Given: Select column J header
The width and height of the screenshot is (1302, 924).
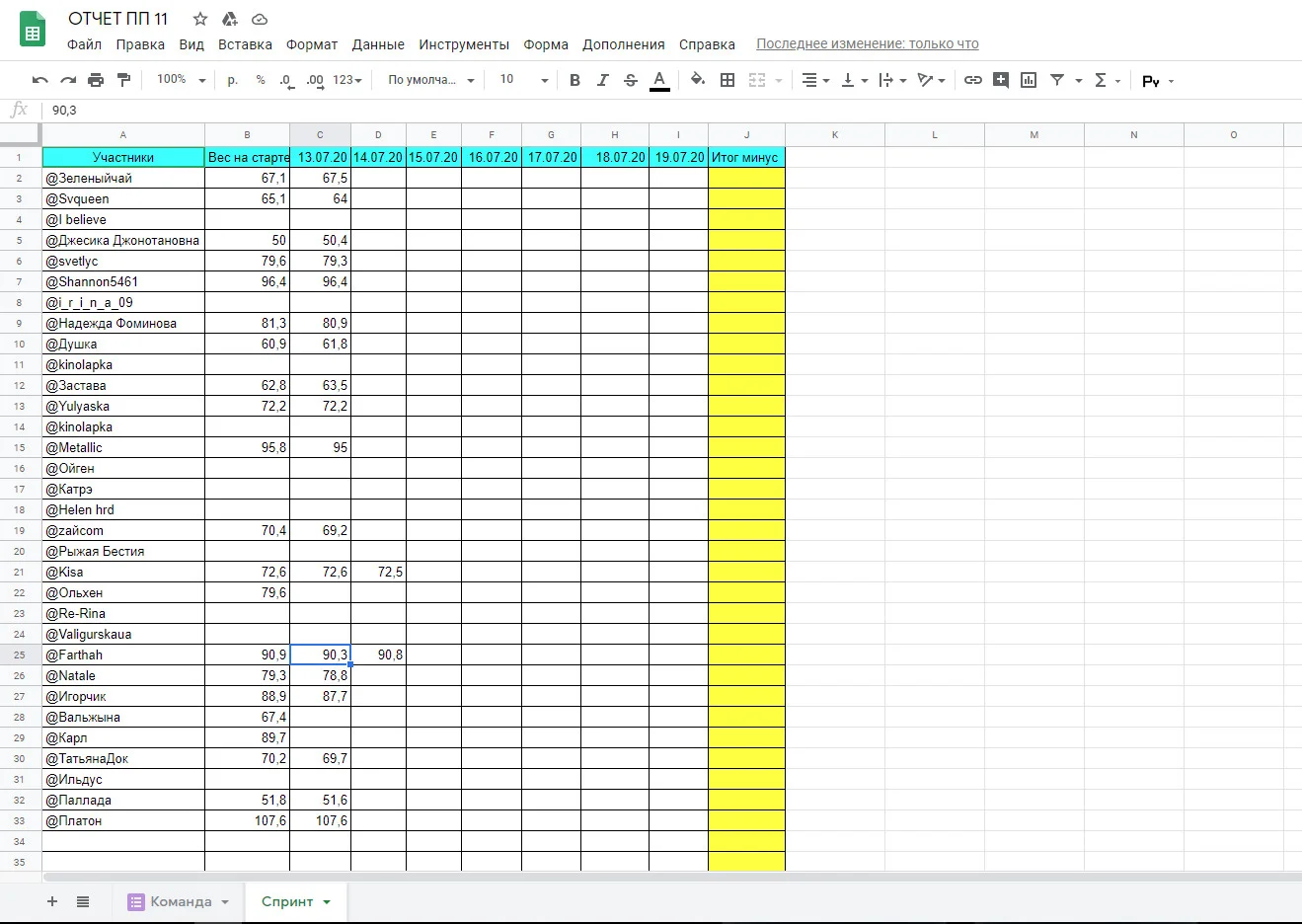Looking at the screenshot, I should tap(747, 135).
